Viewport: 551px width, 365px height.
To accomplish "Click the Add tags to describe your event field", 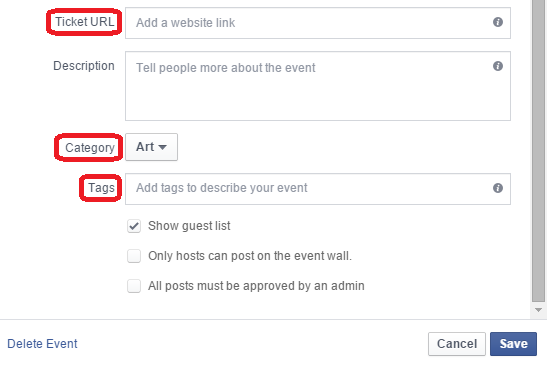I will pyautogui.click(x=318, y=189).
